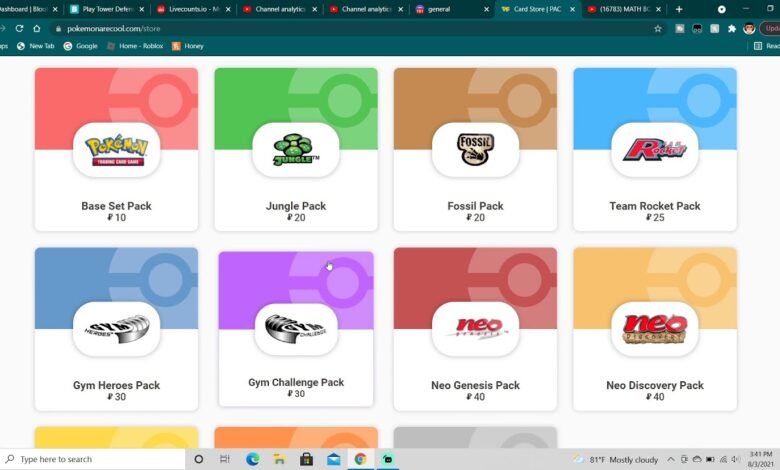780x470 pixels.
Task: Open a new browser tab
Action: 679,9
